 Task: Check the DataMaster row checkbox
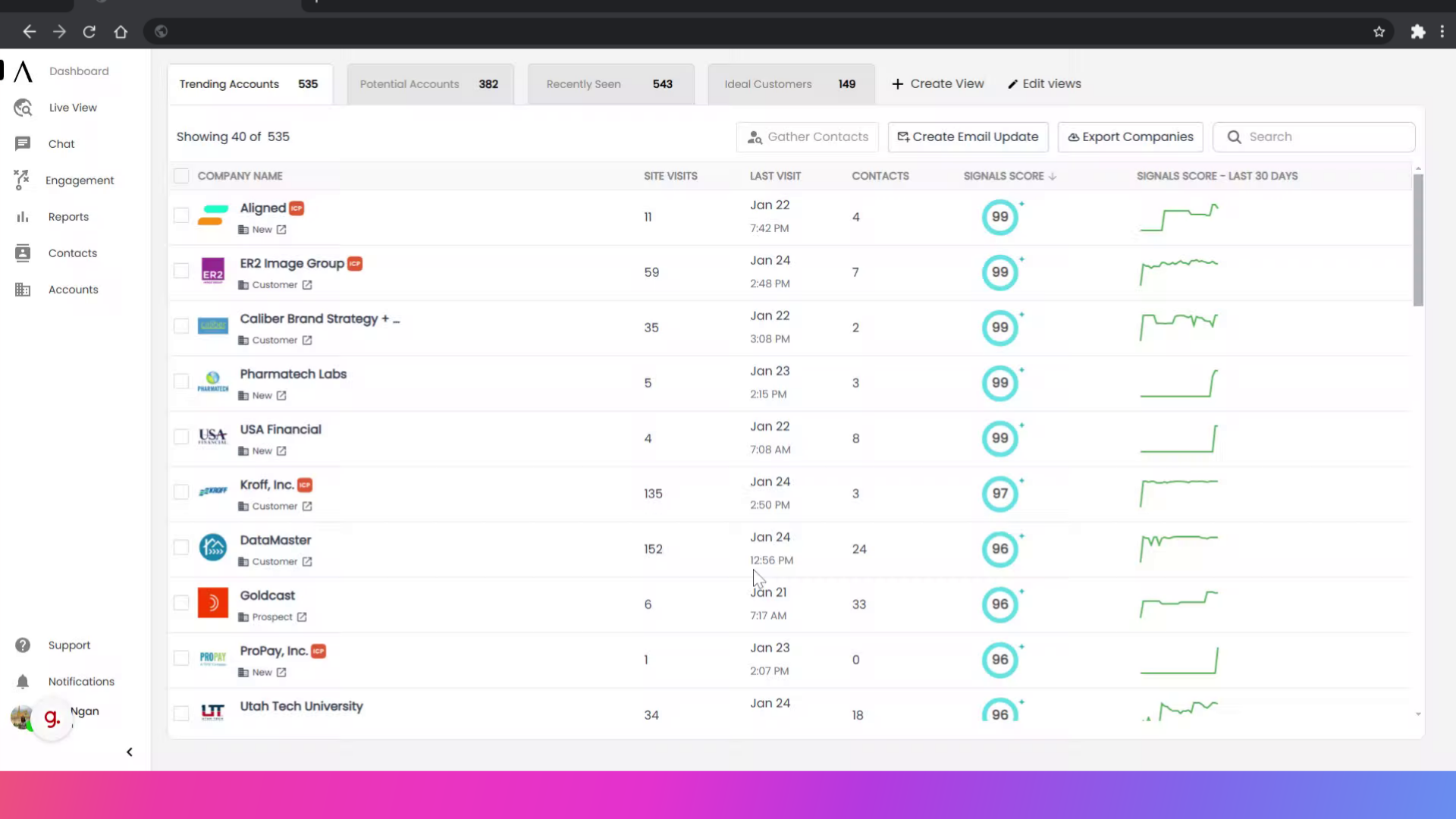click(181, 548)
